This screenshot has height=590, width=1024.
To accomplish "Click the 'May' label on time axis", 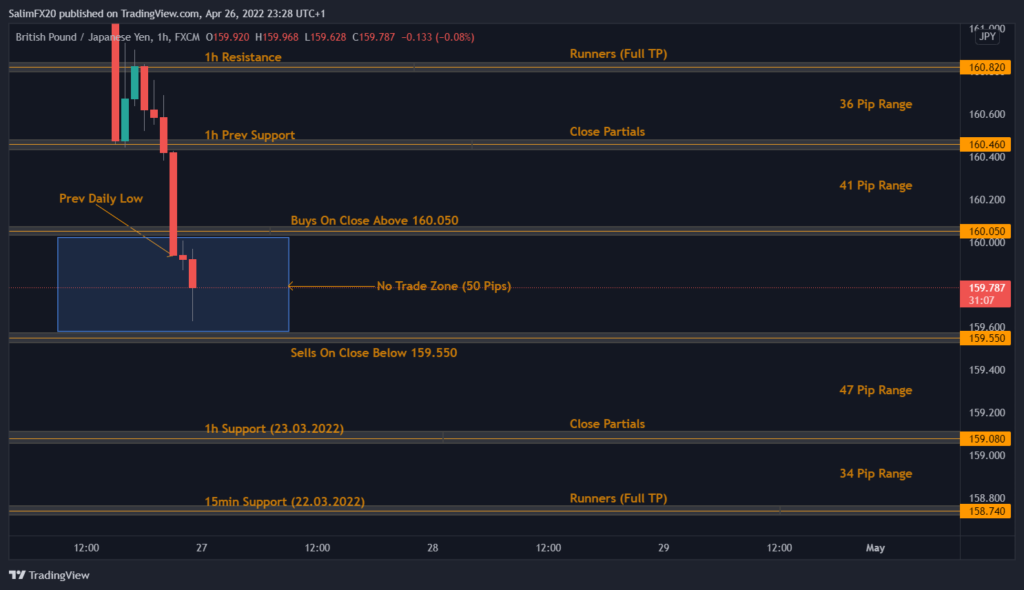I will pos(875,548).
